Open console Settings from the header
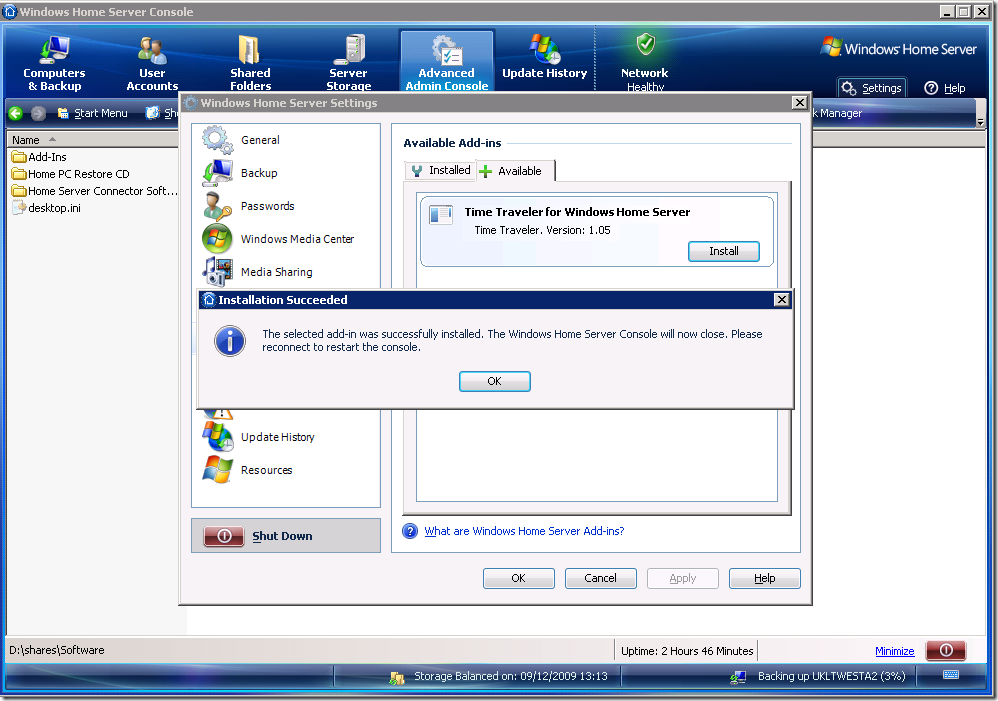 pyautogui.click(x=871, y=88)
